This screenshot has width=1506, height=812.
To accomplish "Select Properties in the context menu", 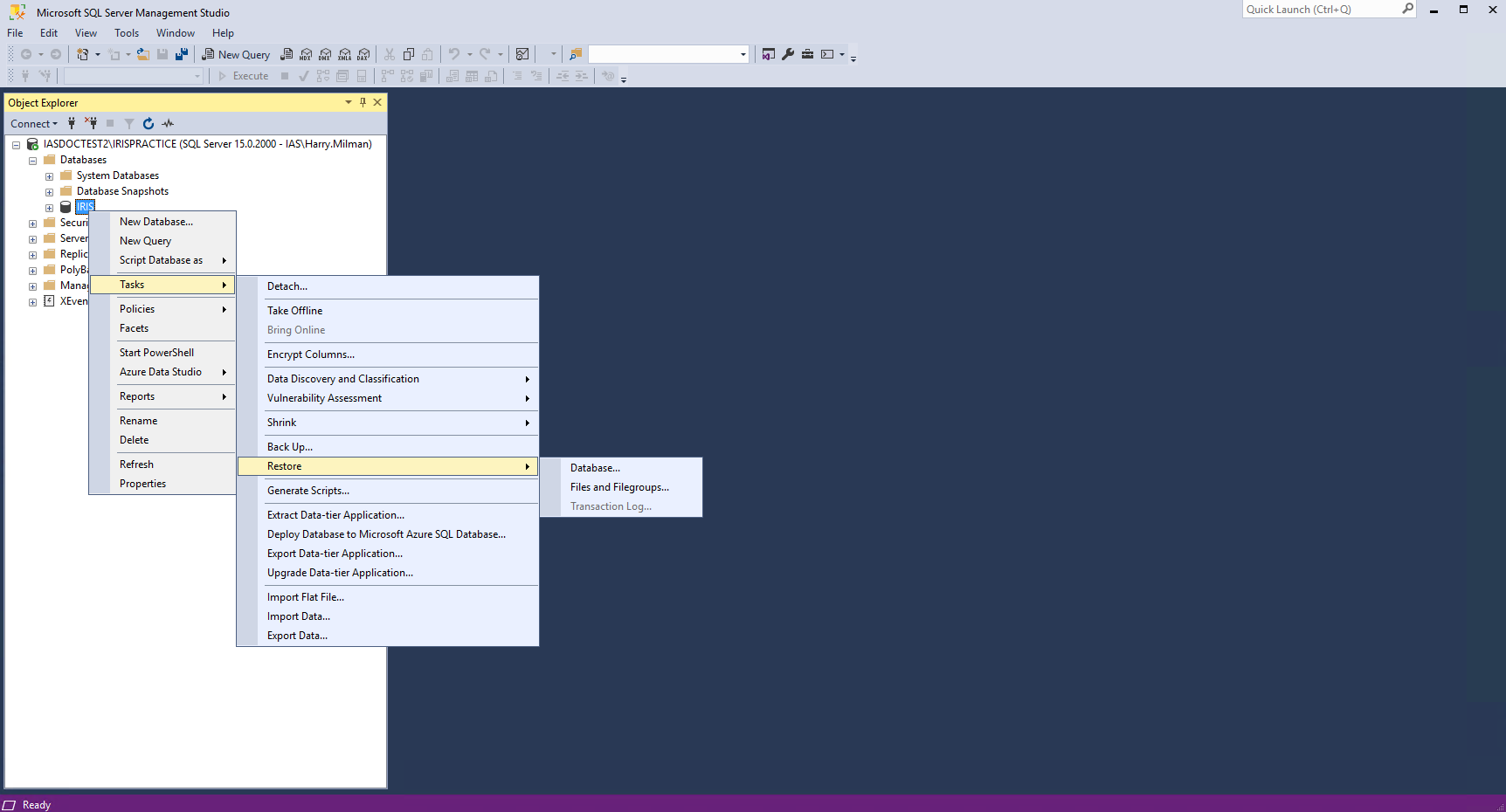I will 162,484.
